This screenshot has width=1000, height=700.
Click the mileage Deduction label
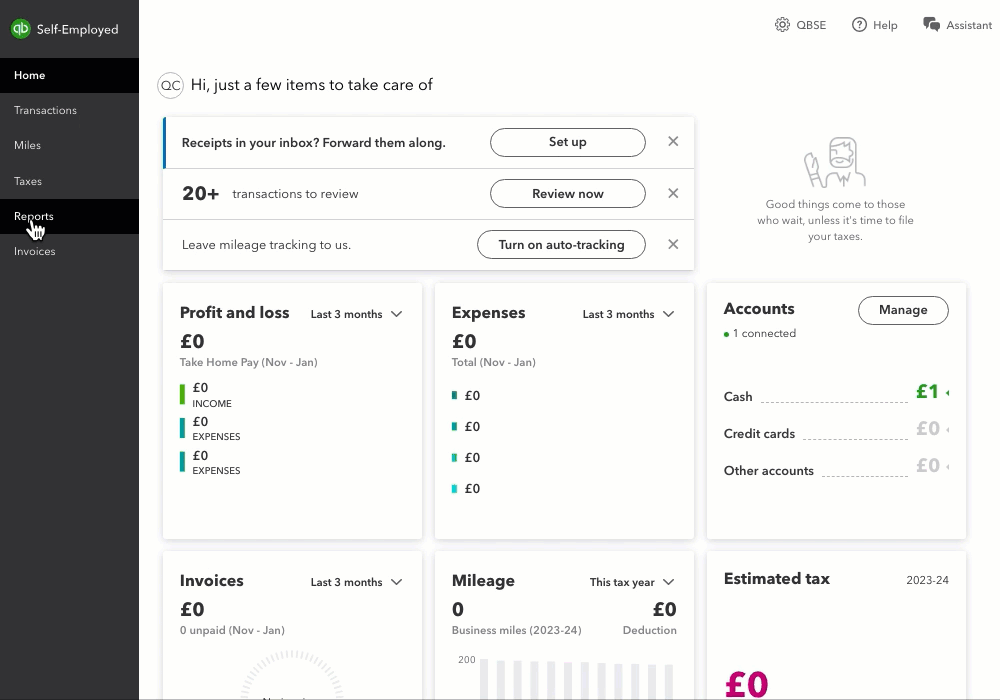pos(649,630)
